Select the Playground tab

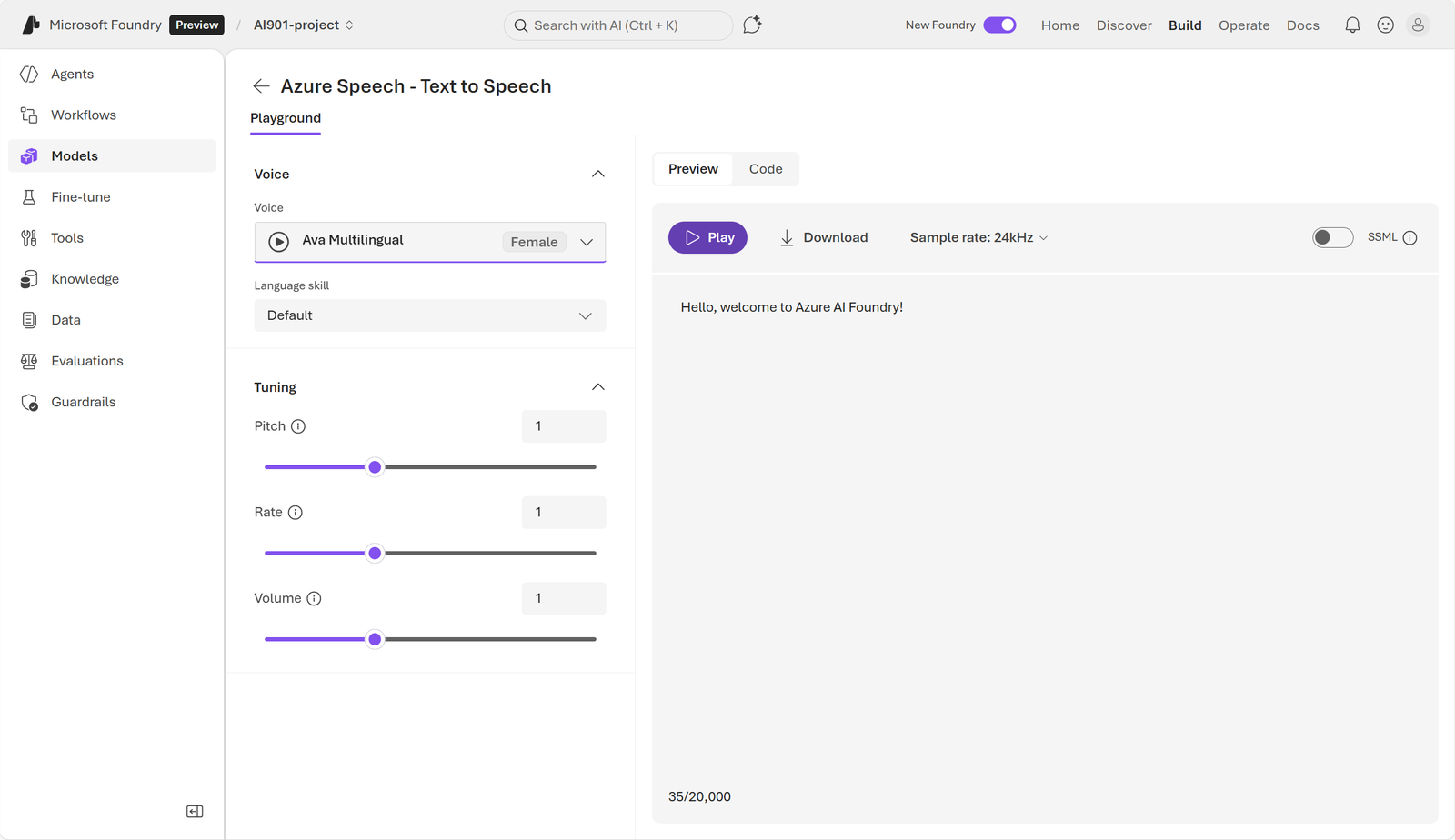point(286,118)
